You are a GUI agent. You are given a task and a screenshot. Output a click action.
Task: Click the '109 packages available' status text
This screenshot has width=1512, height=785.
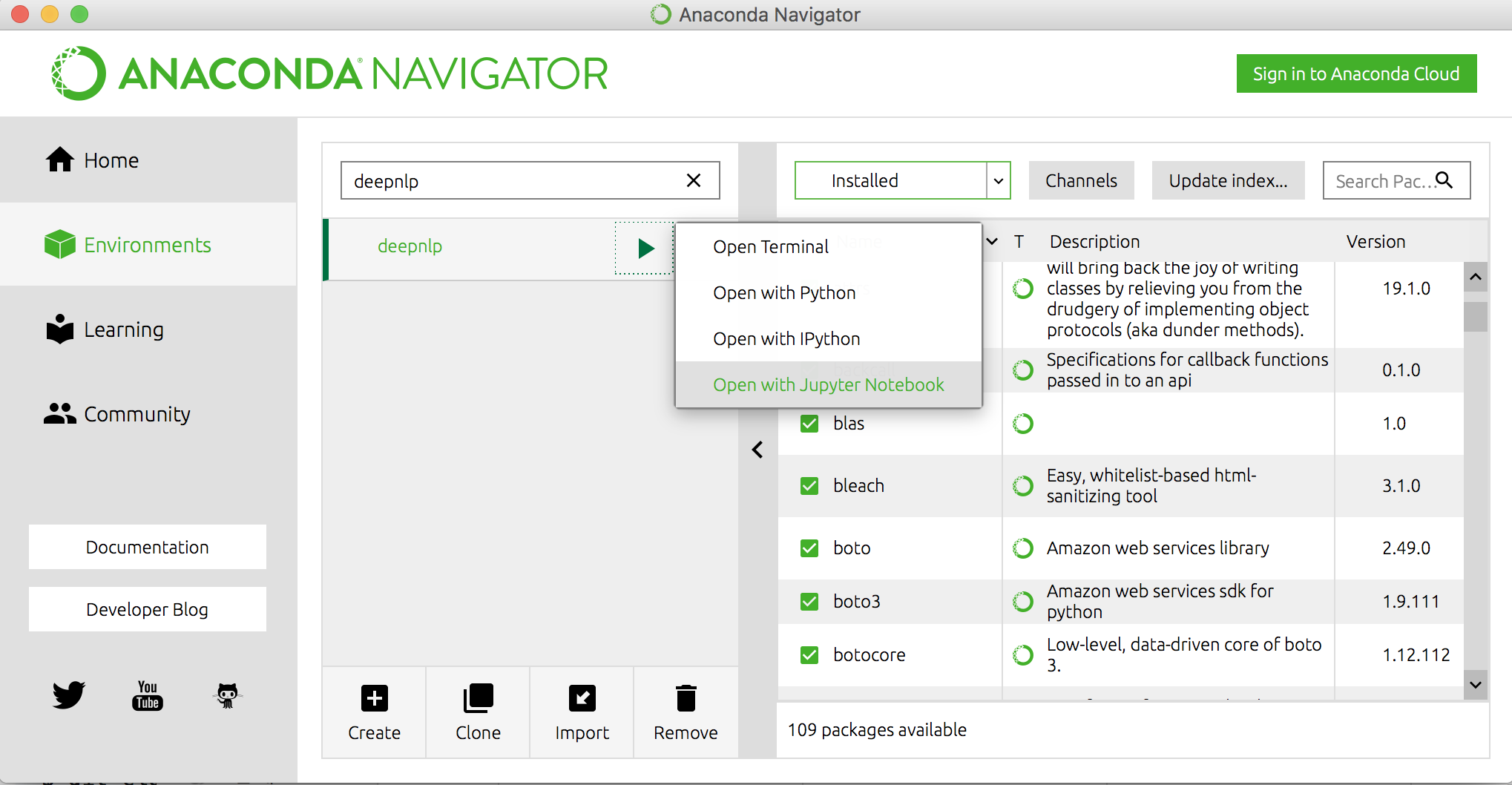click(x=877, y=729)
